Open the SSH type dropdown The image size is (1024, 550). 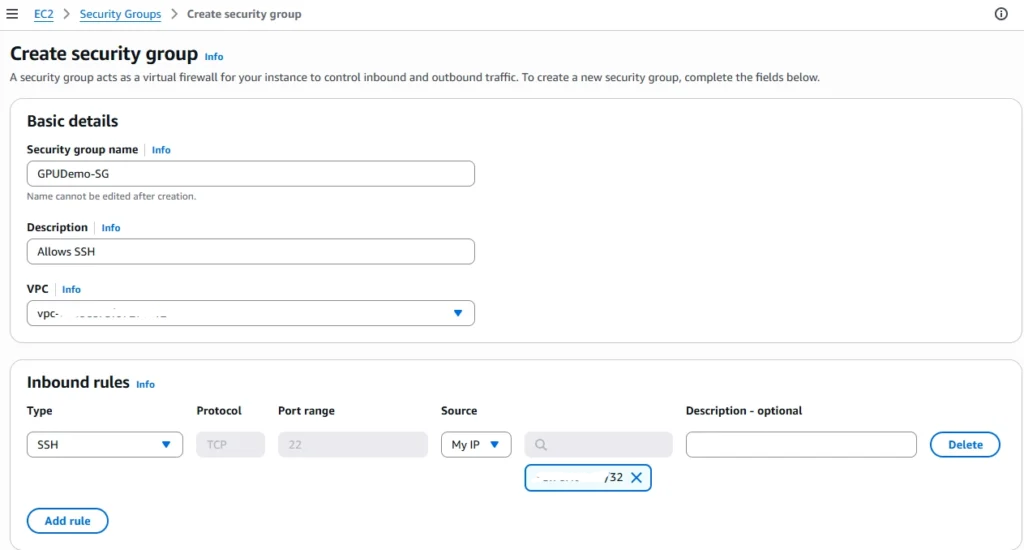(x=104, y=445)
